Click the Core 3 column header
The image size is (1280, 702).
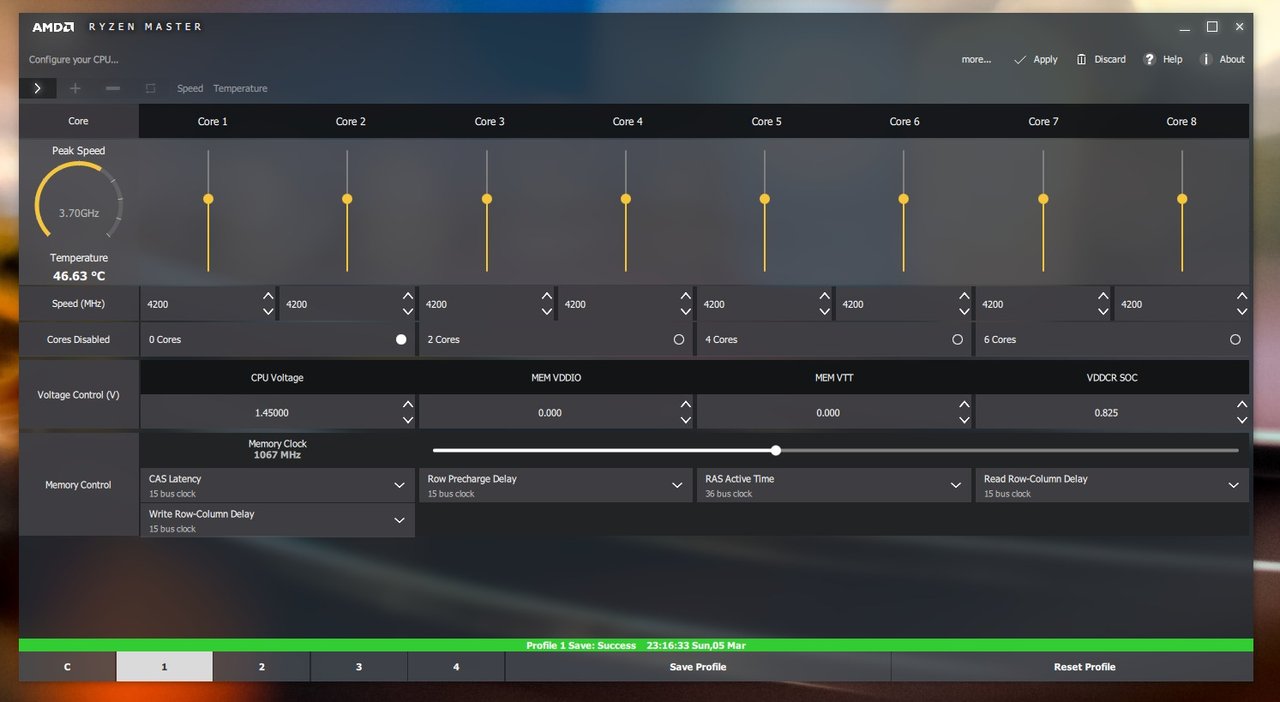pyautogui.click(x=489, y=121)
